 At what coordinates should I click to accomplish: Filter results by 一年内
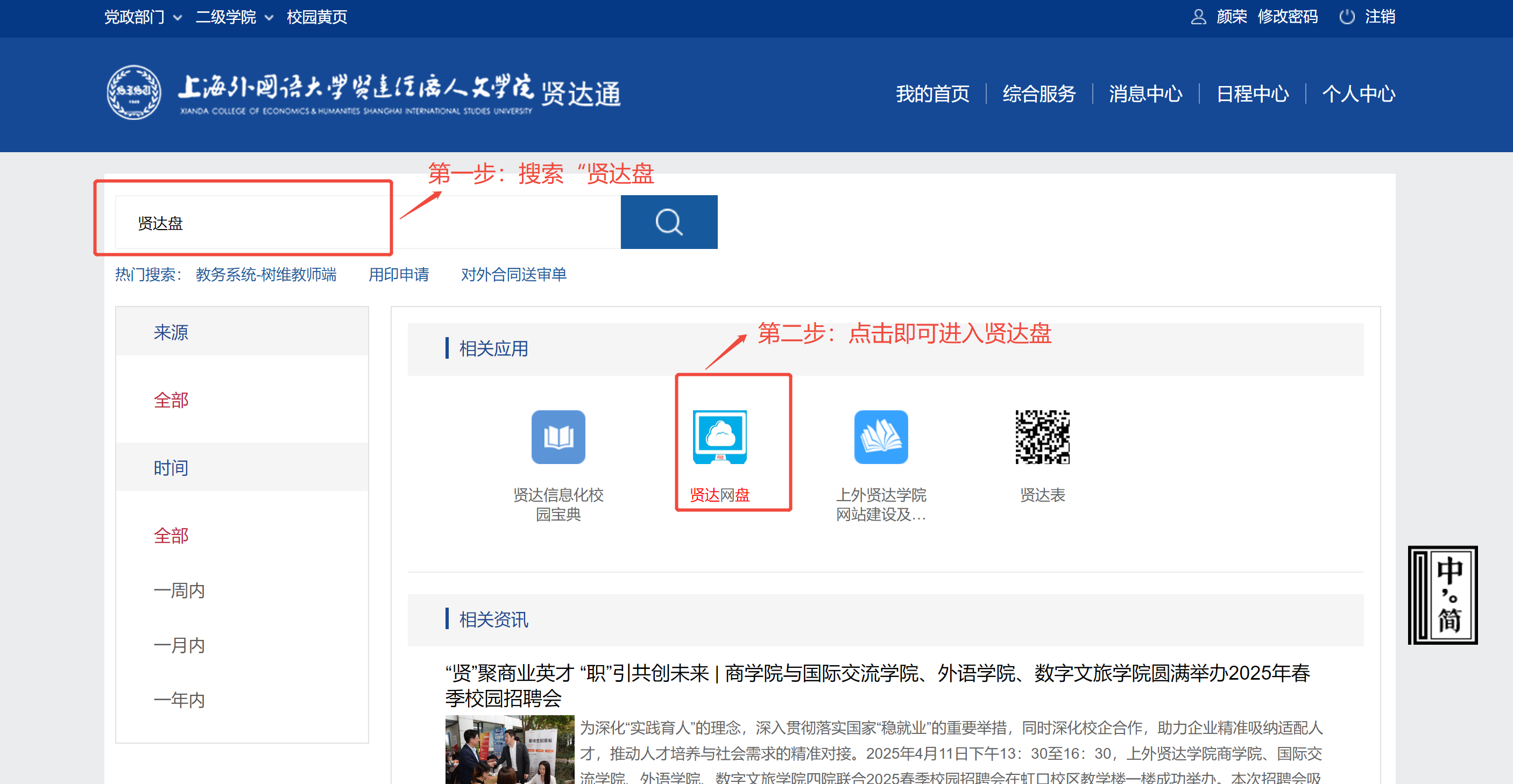click(179, 700)
